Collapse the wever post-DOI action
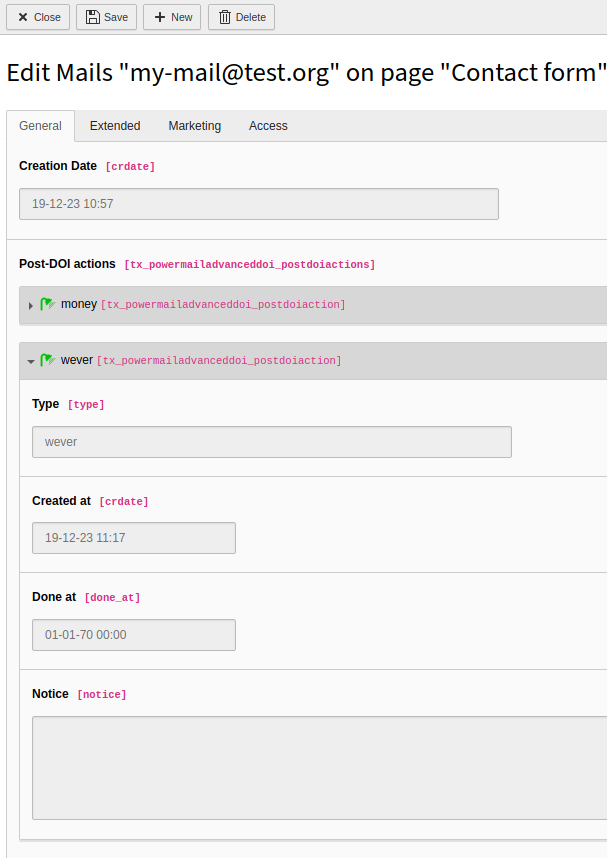Screen dimensions: 607x858 tap(31, 361)
